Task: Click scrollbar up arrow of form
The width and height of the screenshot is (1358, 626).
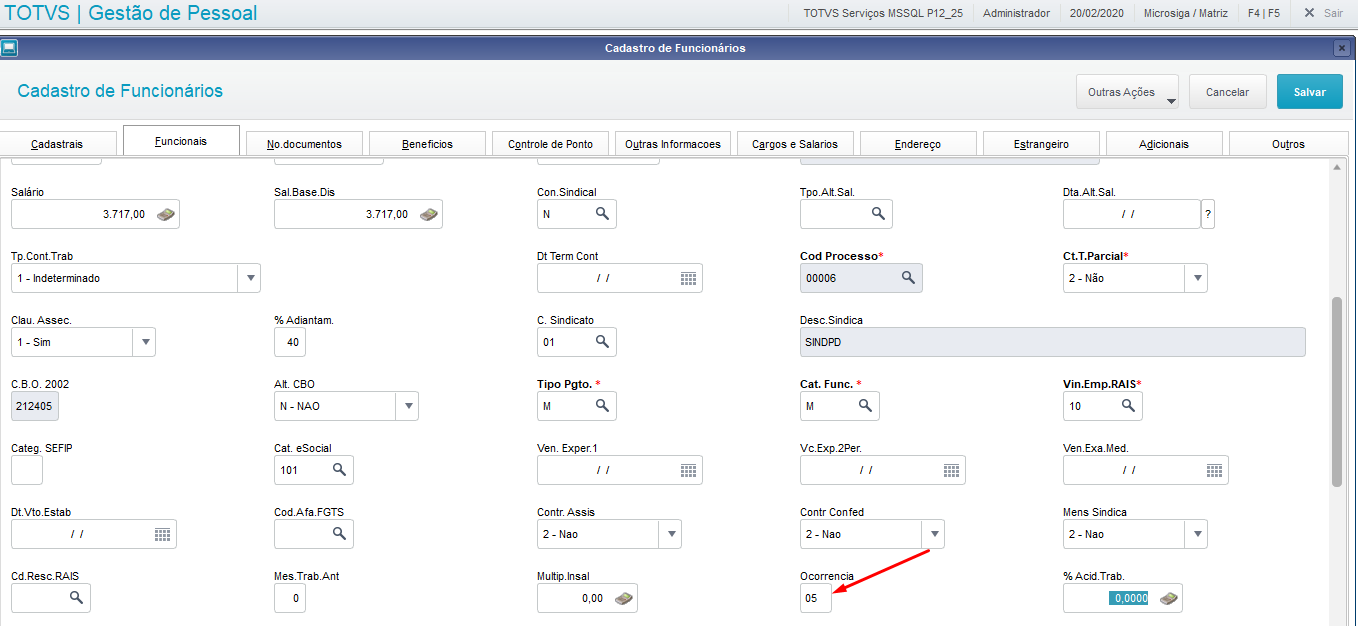Action: tap(1337, 168)
